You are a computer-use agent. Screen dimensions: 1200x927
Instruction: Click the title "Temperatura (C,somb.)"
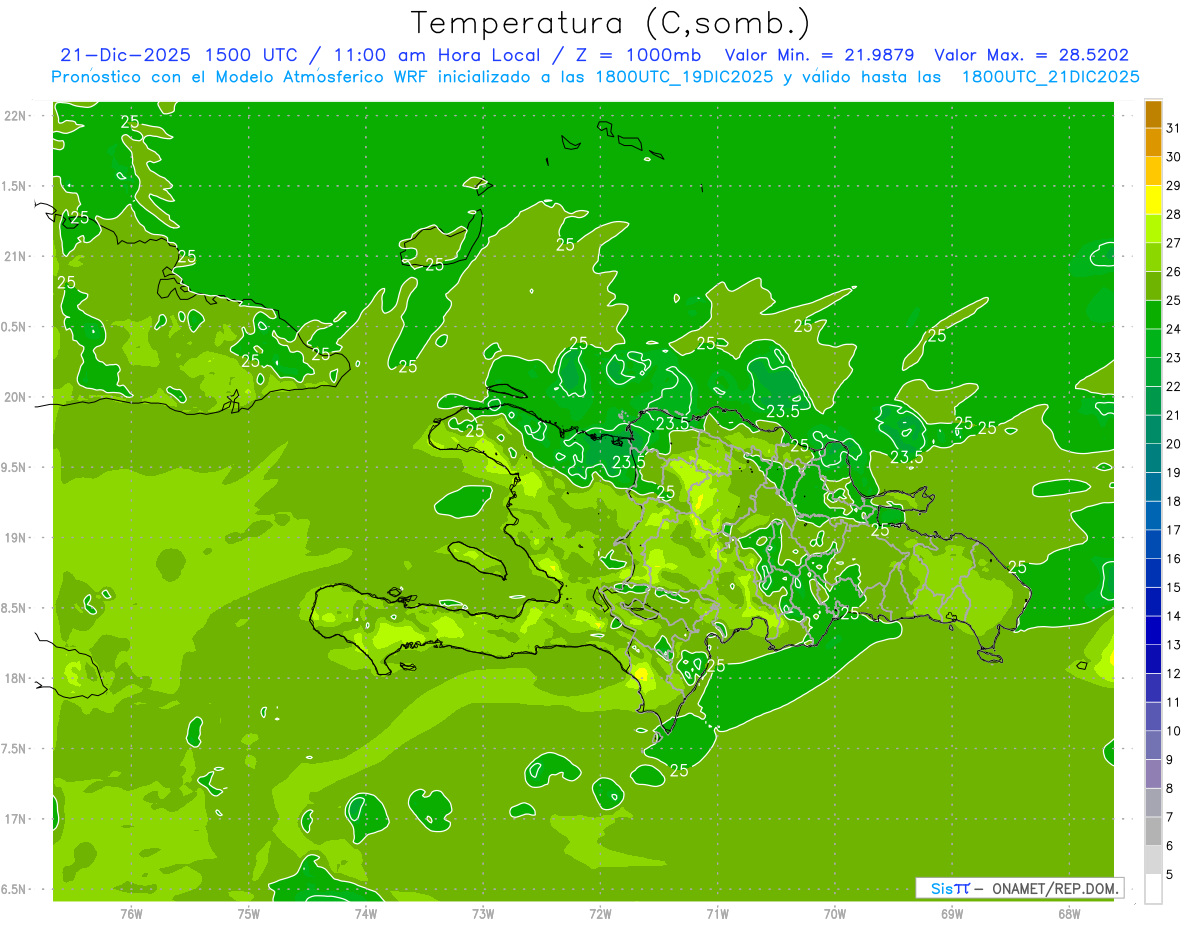tap(611, 23)
